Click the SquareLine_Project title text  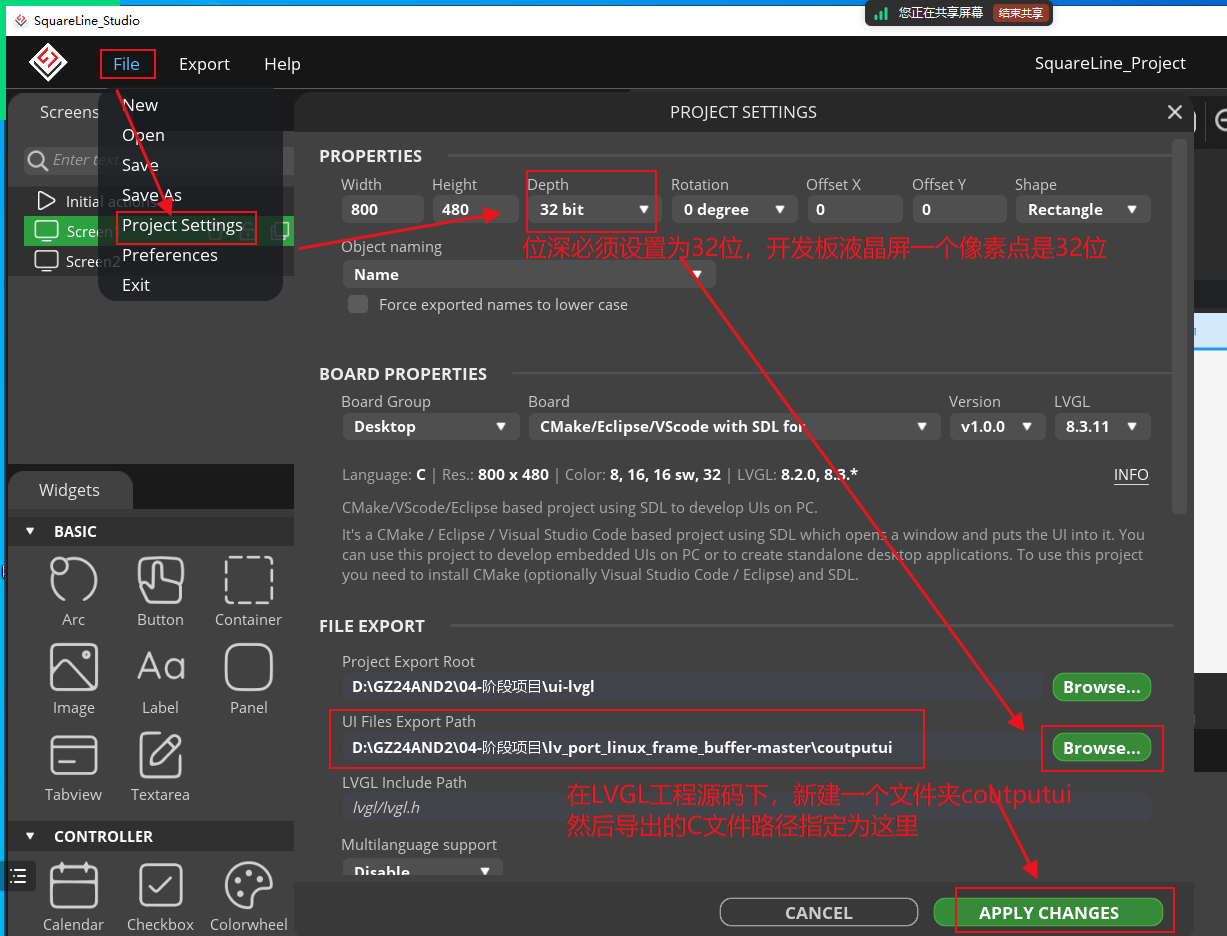click(1110, 63)
